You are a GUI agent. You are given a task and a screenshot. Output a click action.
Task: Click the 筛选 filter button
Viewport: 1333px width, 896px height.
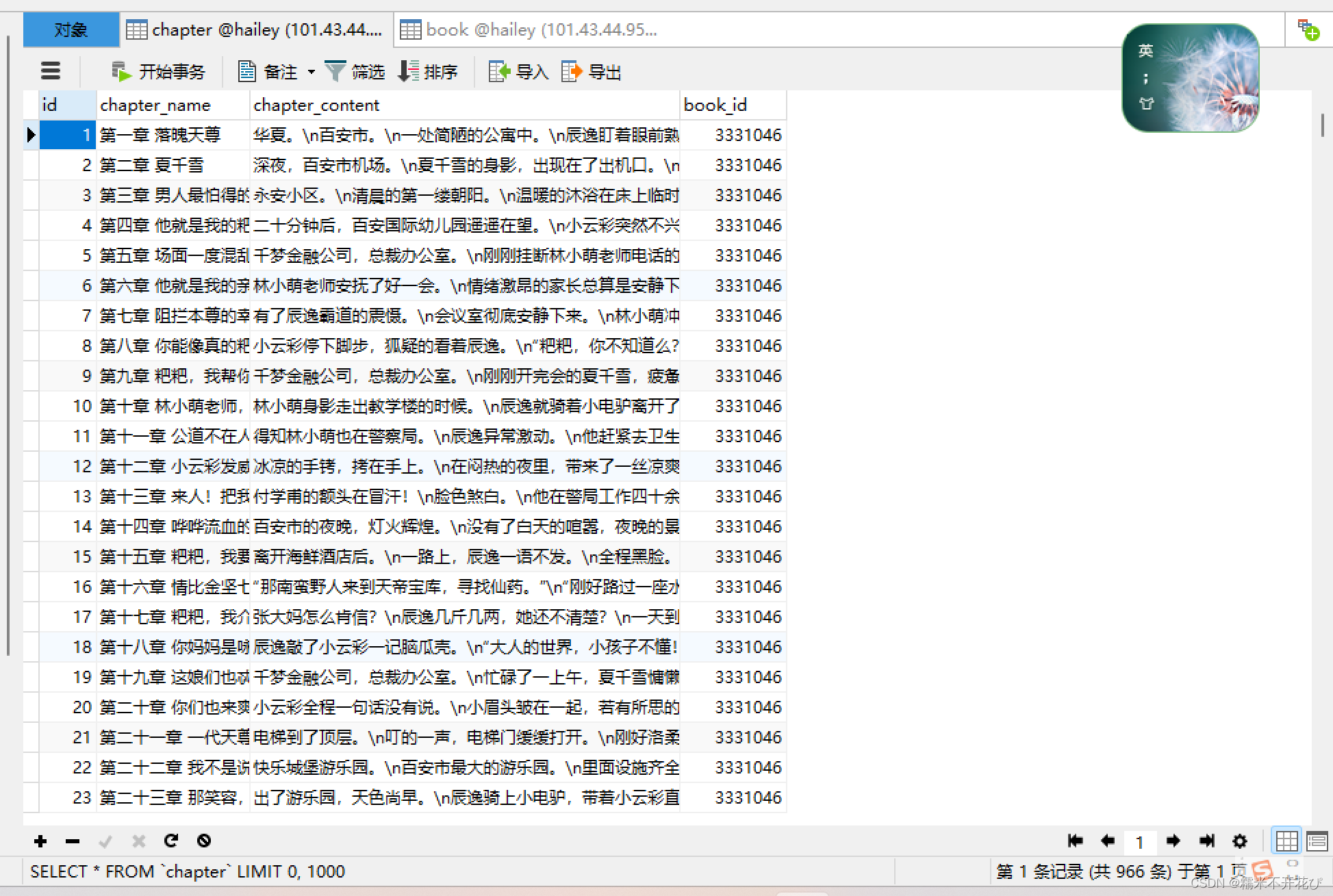pos(355,72)
